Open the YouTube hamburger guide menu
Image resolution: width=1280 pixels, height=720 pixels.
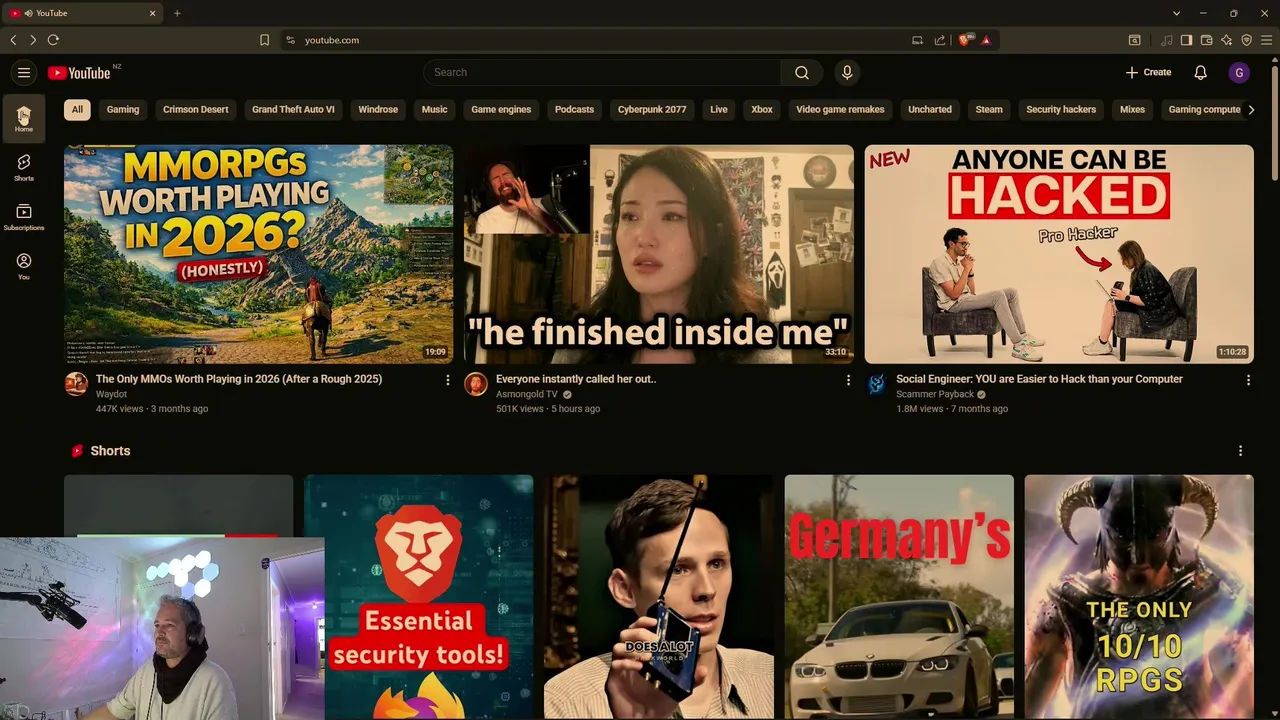24,72
